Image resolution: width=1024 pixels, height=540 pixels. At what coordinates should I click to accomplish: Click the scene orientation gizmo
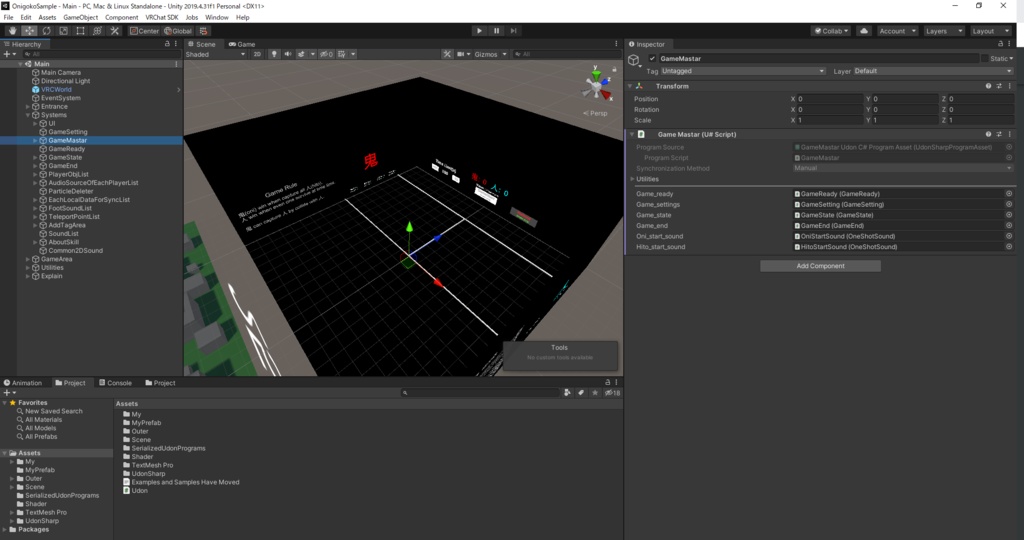tap(598, 85)
